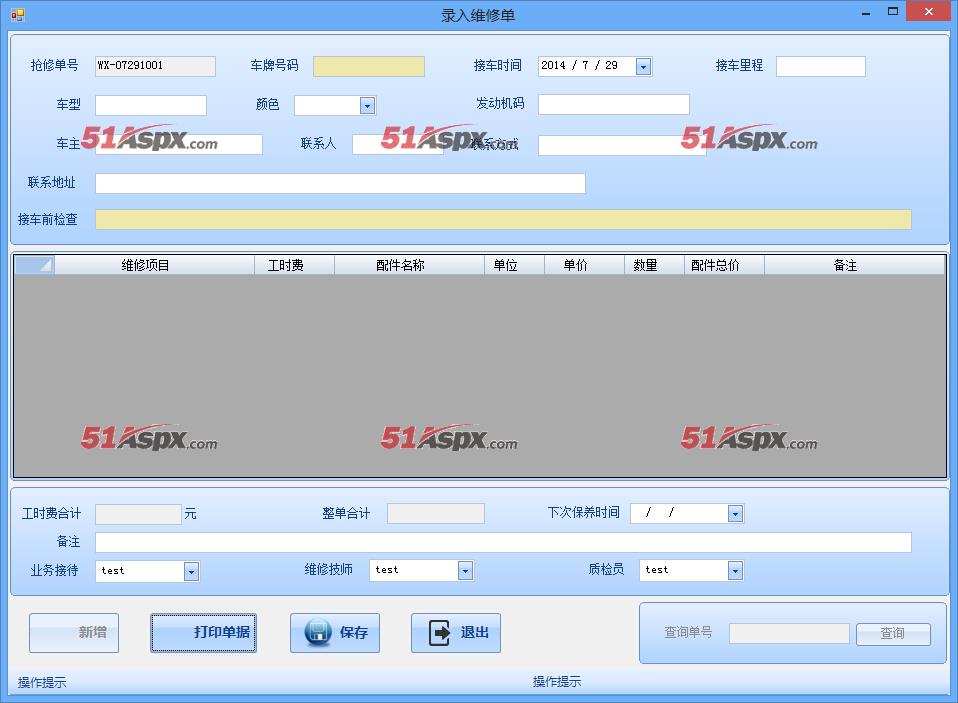Click the 查询 button

coord(893,633)
